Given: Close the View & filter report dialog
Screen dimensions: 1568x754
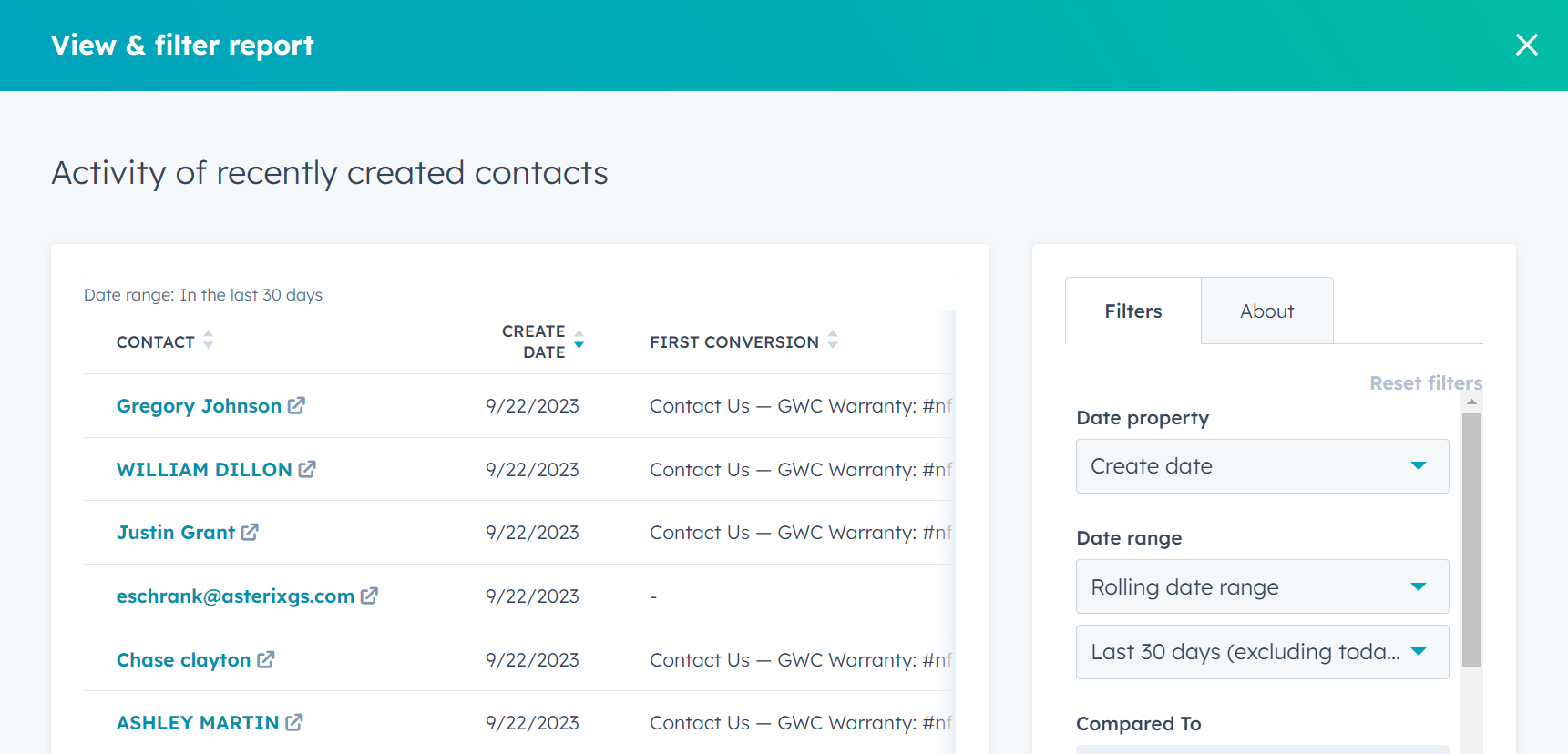Looking at the screenshot, I should tap(1527, 45).
